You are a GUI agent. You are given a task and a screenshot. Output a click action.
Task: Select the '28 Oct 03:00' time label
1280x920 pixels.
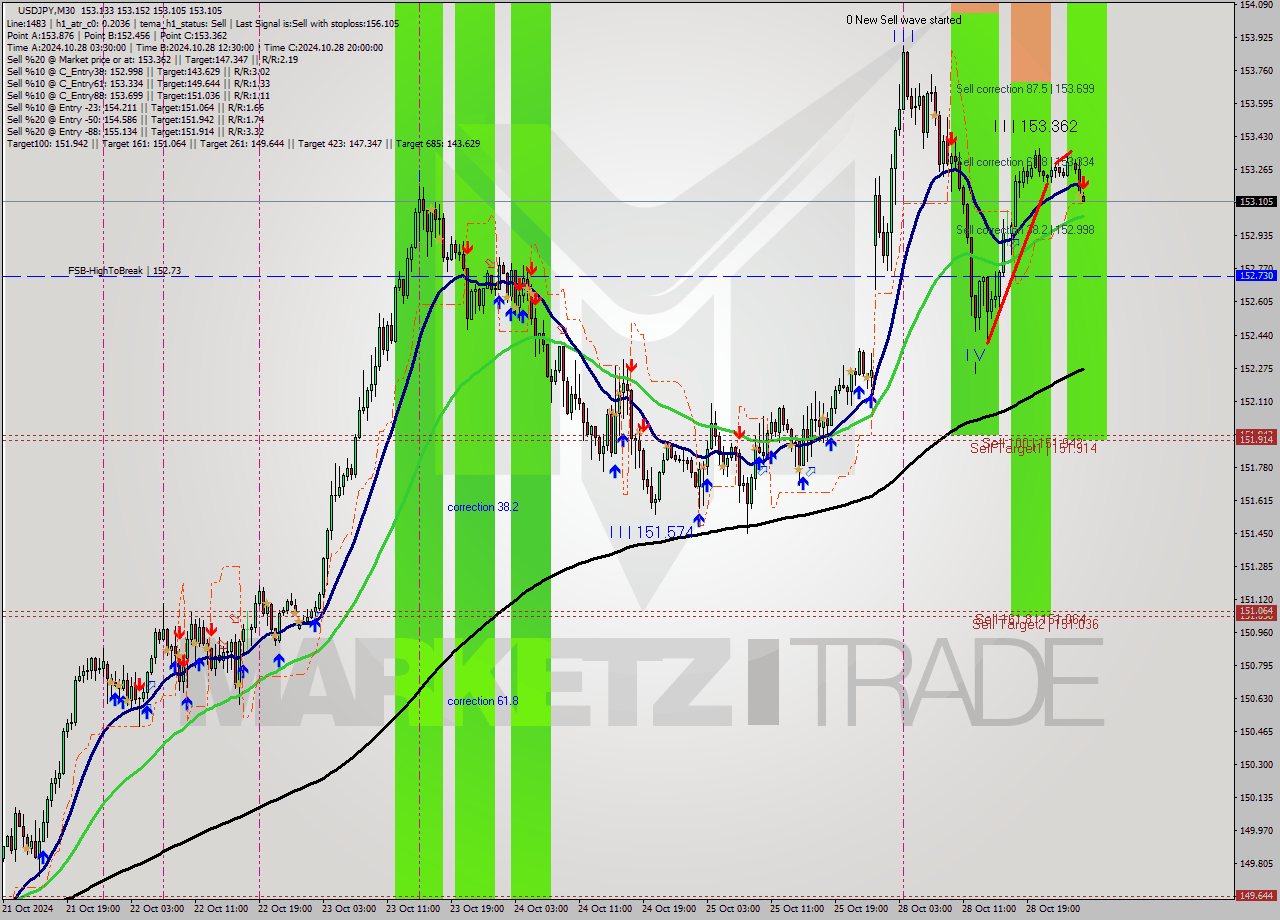[x=925, y=909]
